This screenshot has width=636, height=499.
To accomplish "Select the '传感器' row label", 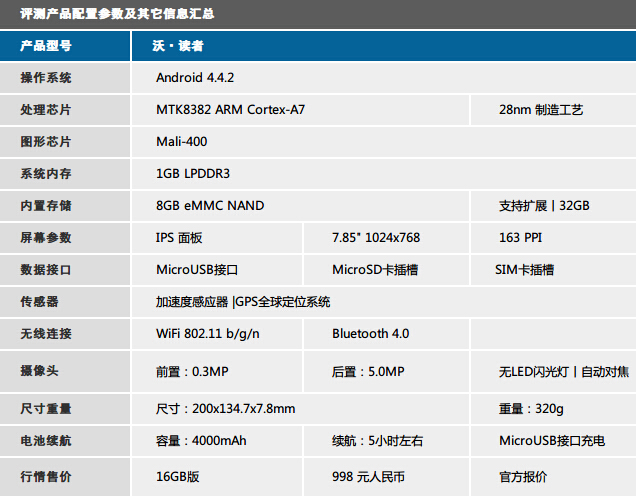I will pos(39,302).
